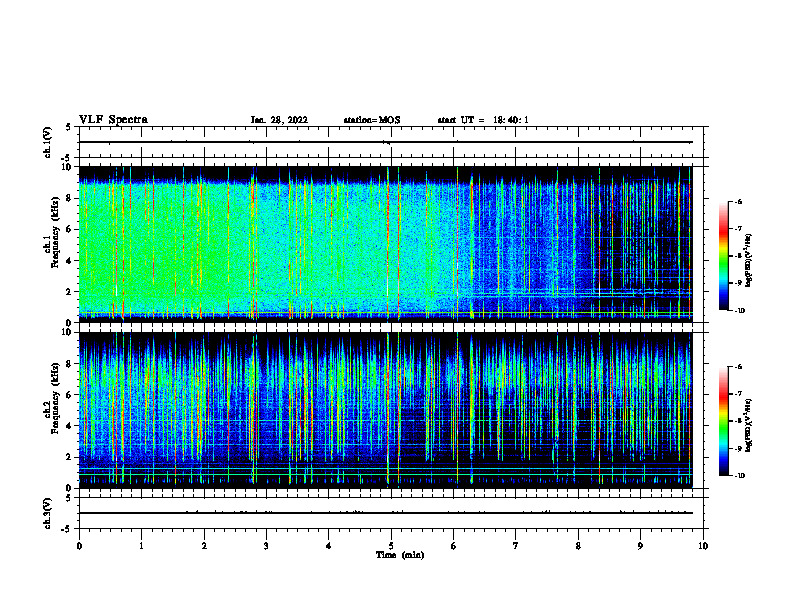Click time-axis tick label "9"
Screen dimensions: 792x612
point(640,546)
